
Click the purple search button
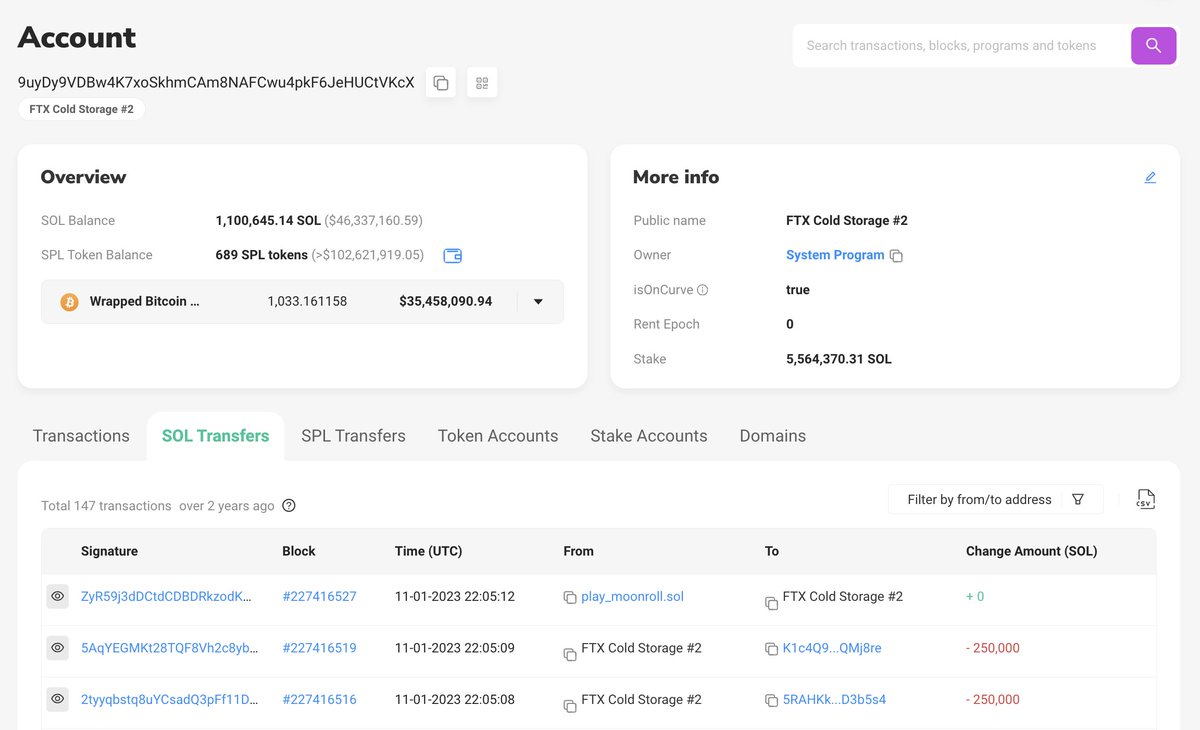click(x=1153, y=46)
